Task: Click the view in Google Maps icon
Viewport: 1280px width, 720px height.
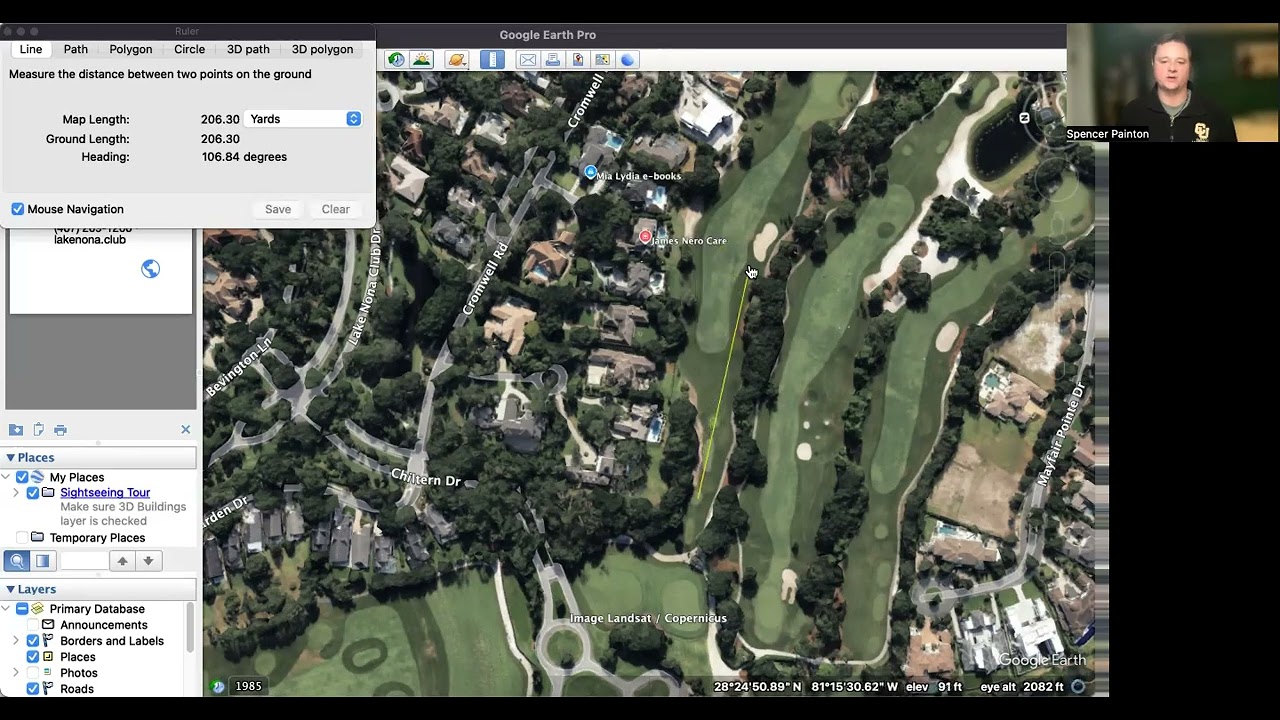Action: 602,60
